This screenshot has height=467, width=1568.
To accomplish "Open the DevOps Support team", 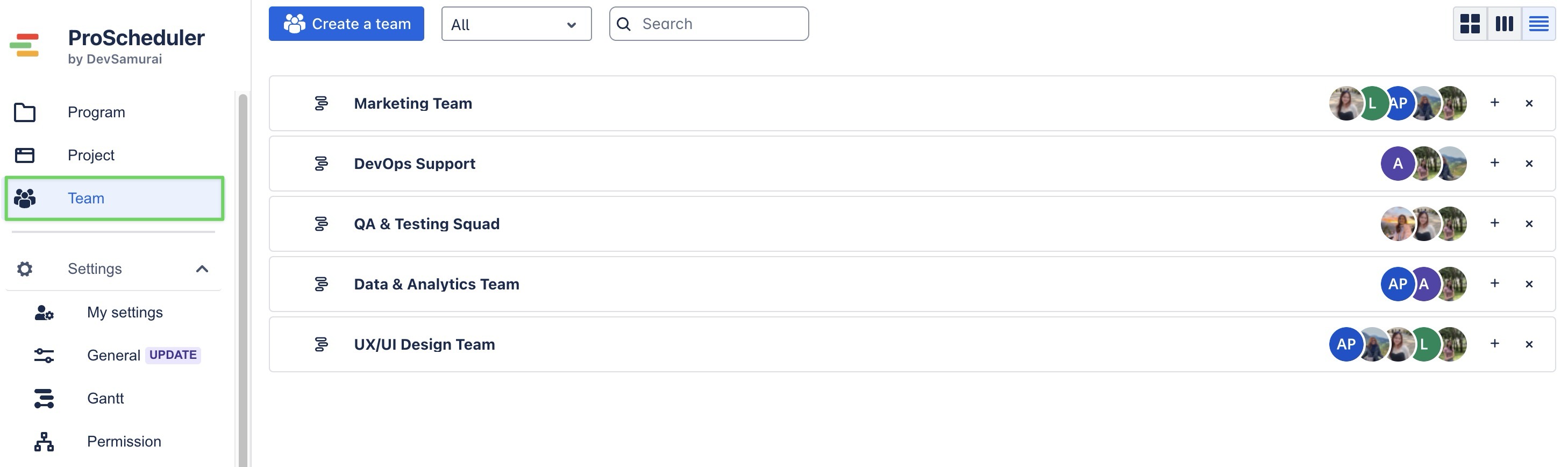I will (414, 164).
